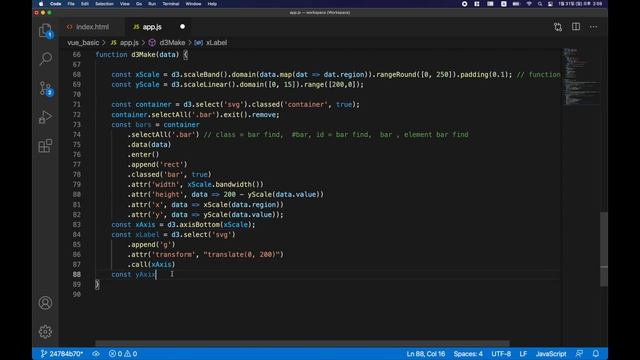Click 'd3.axisBottom(xScale)' on line 83
This screenshot has width=640, height=360.
210,224
